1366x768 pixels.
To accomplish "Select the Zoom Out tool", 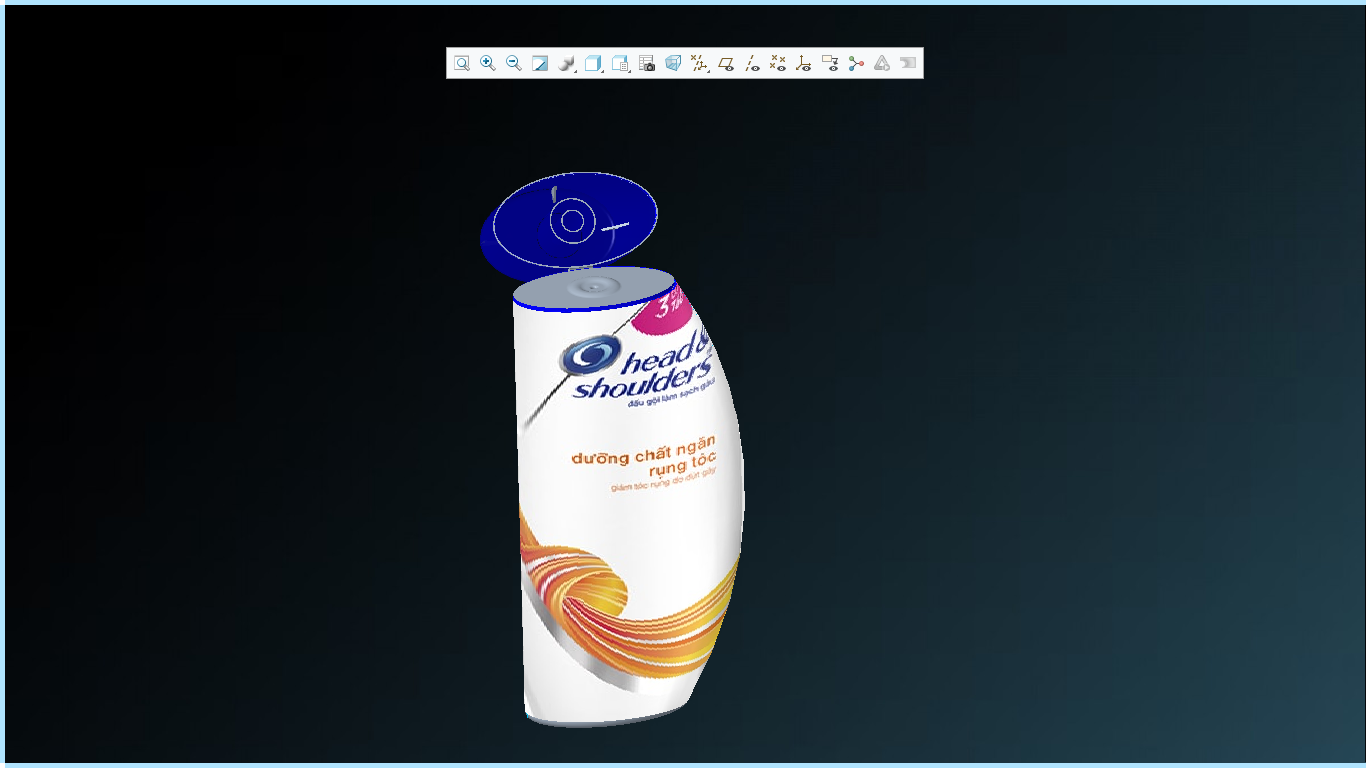I will tap(514, 63).
